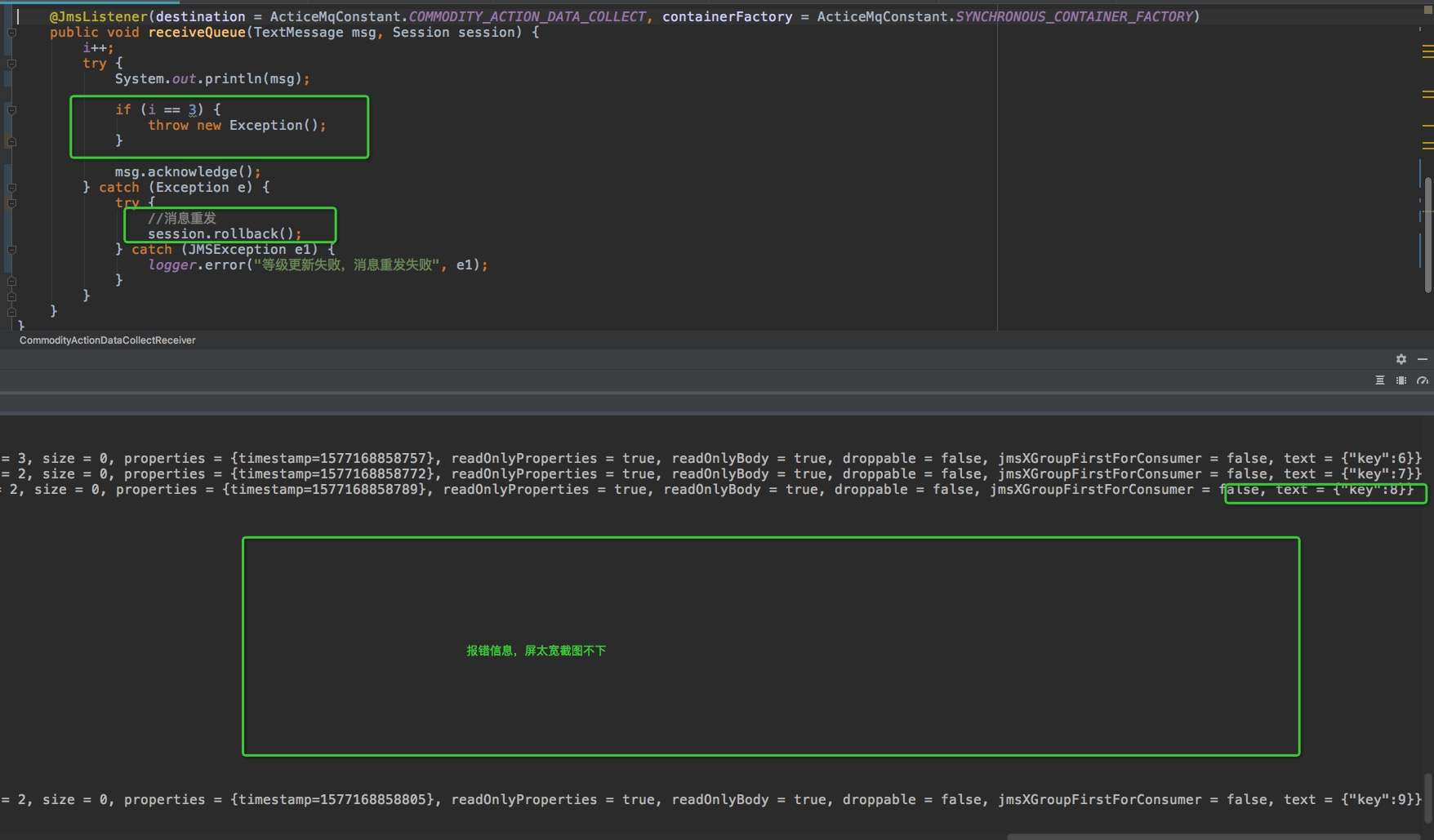Hide the console panel with the minus icon
The height and width of the screenshot is (840, 1434).
[x=1423, y=359]
